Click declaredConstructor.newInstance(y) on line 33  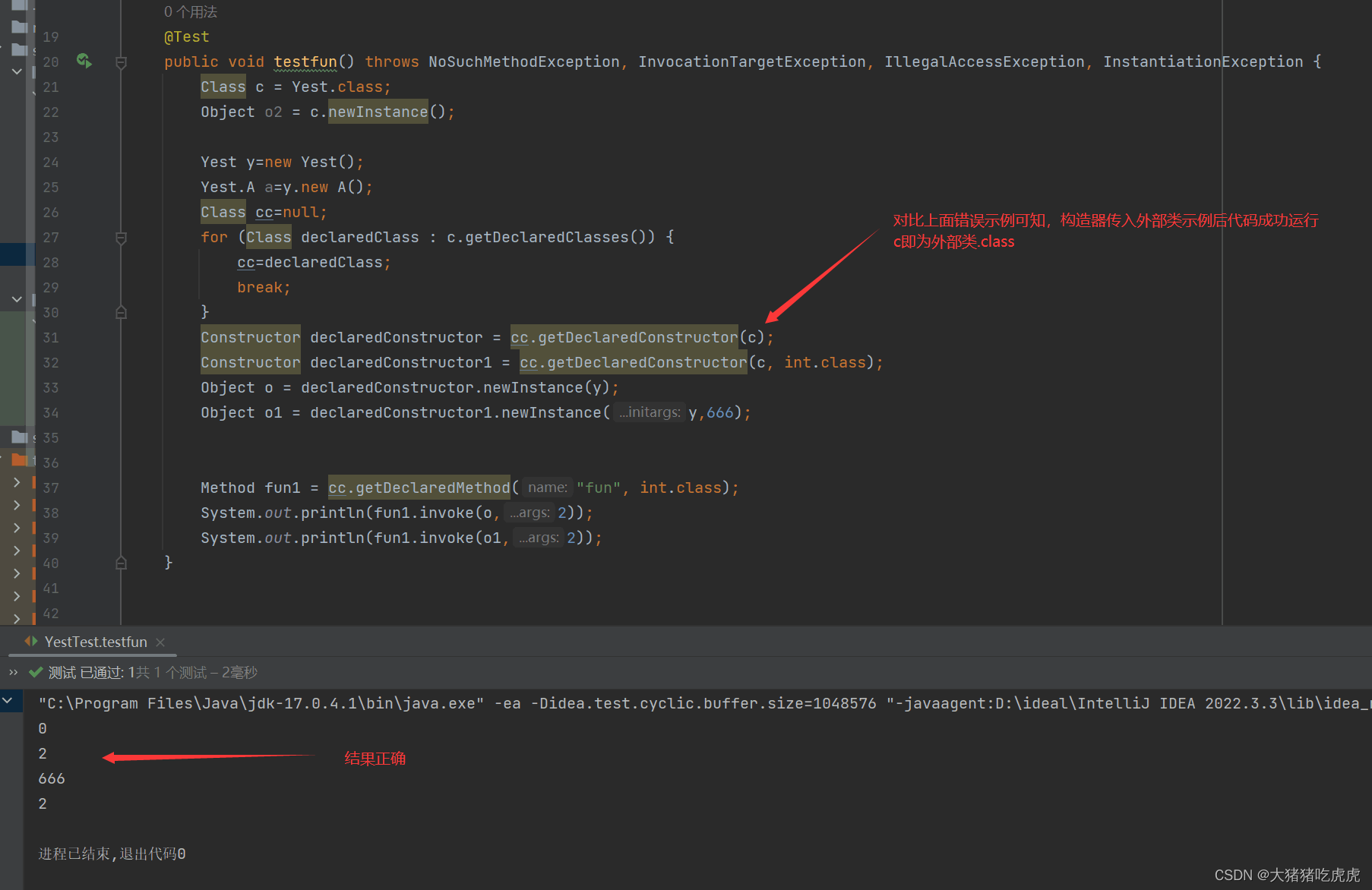[x=455, y=387]
